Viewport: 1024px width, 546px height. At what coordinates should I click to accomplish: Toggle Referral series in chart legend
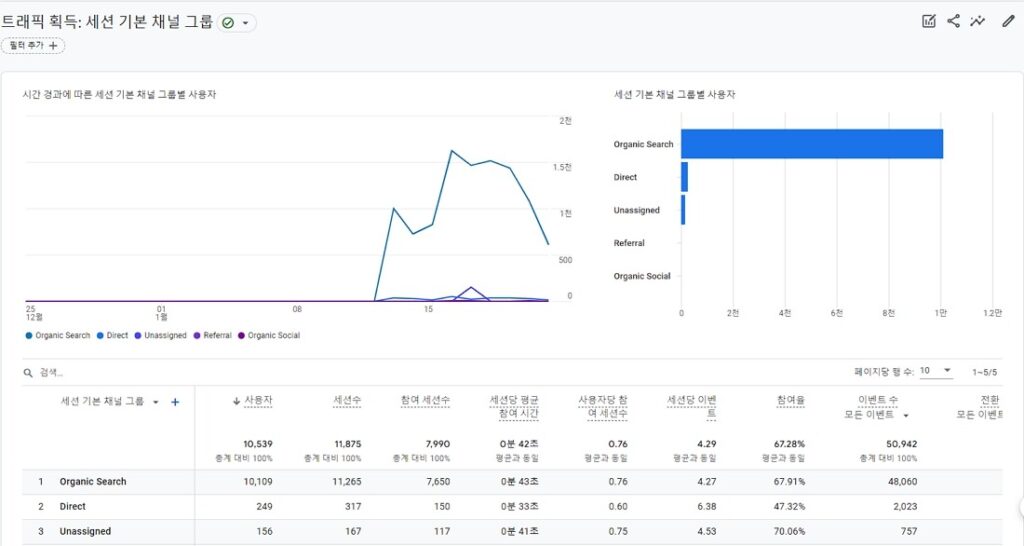(x=212, y=336)
